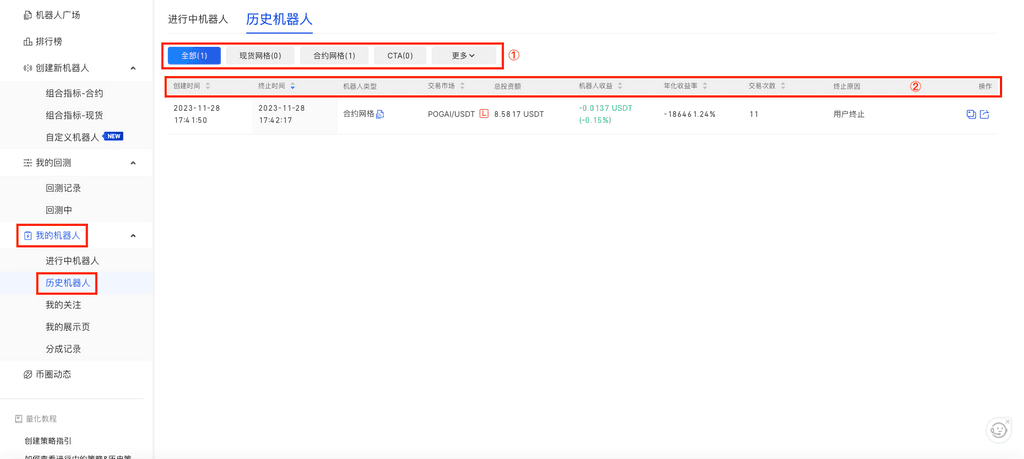Open the 更多 filter dropdown
Viewport: 1024px width, 459px height.
463,56
